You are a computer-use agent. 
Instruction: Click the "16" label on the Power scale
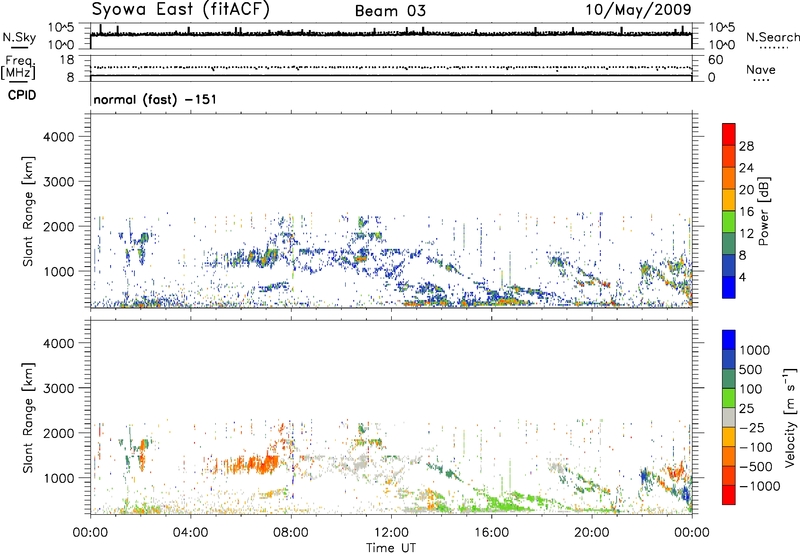pos(746,212)
